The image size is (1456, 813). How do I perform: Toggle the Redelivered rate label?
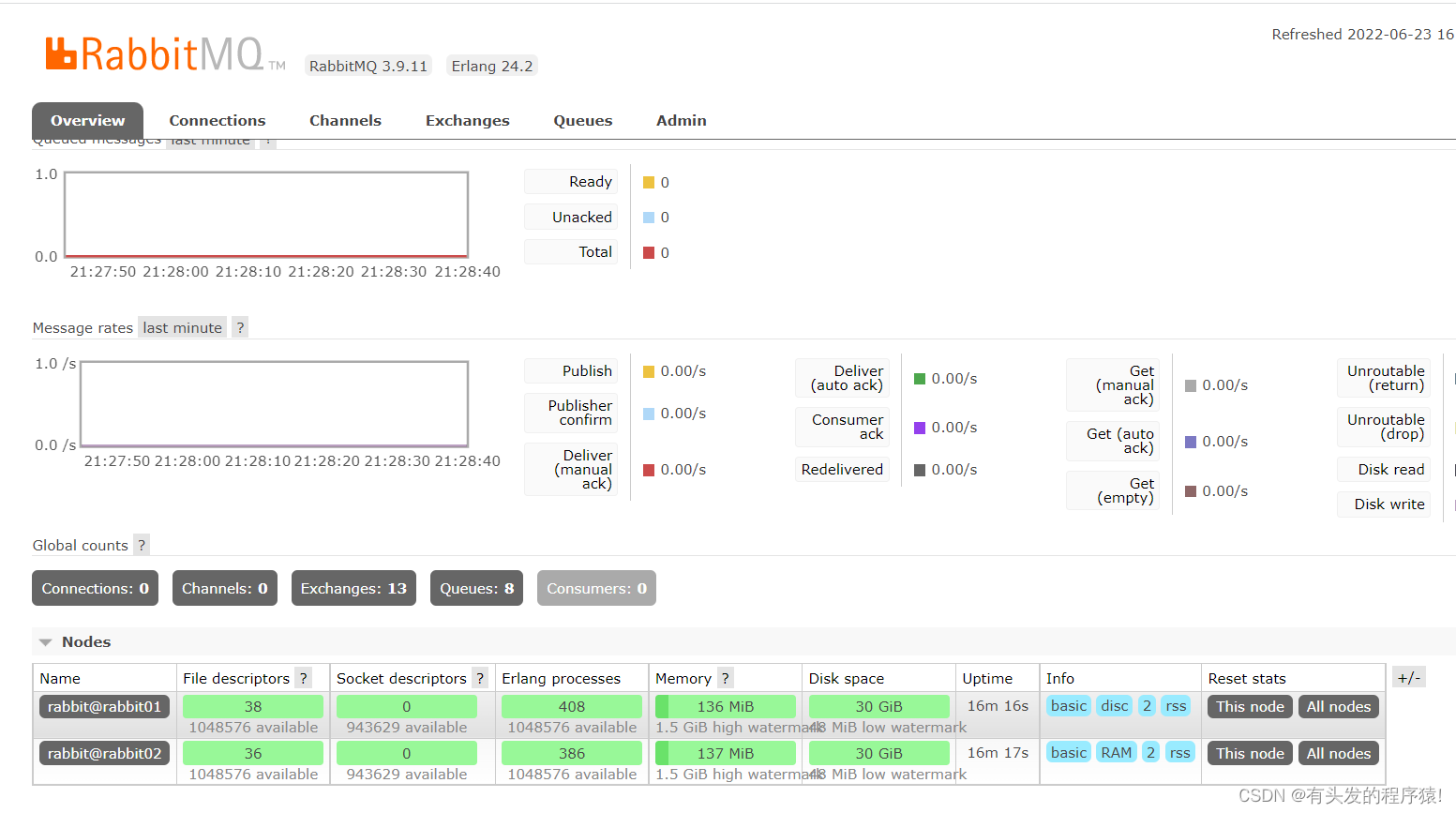842,469
